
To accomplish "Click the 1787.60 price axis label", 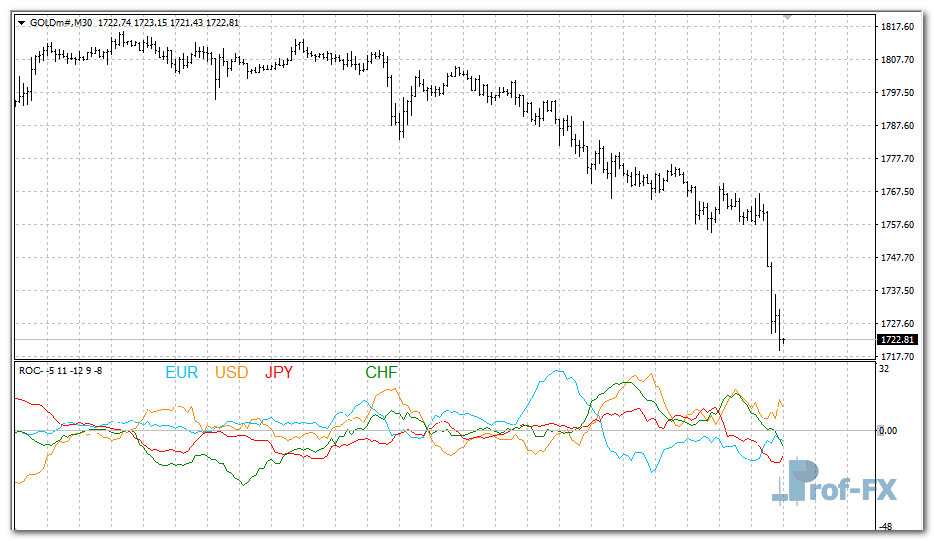I will (896, 126).
